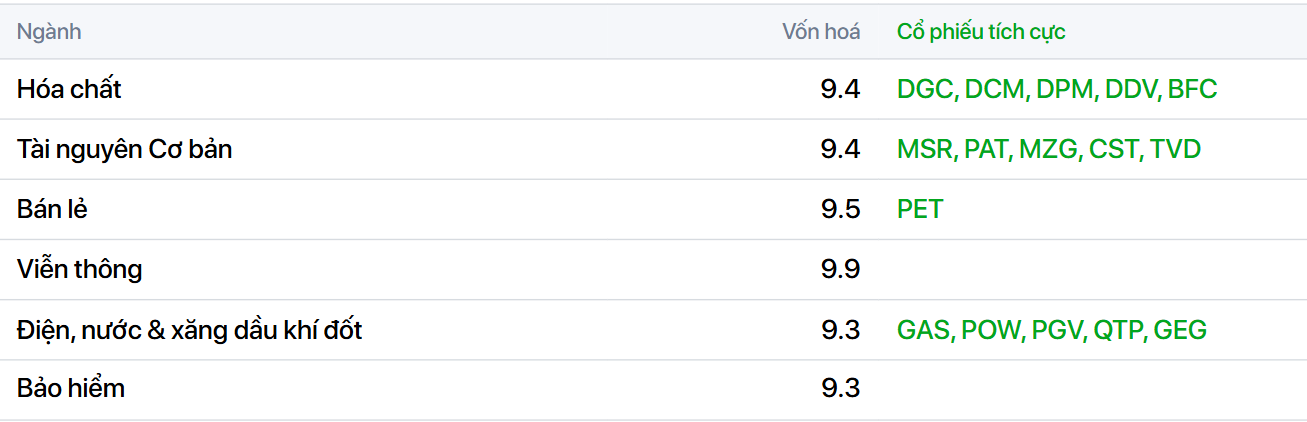Open the DPM stock ticker
The image size is (1307, 422).
(1064, 89)
